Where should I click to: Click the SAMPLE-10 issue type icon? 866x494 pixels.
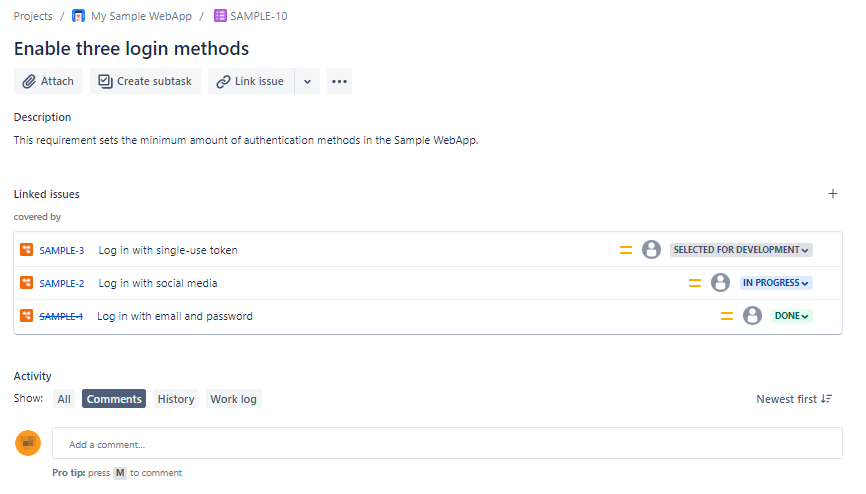point(220,16)
